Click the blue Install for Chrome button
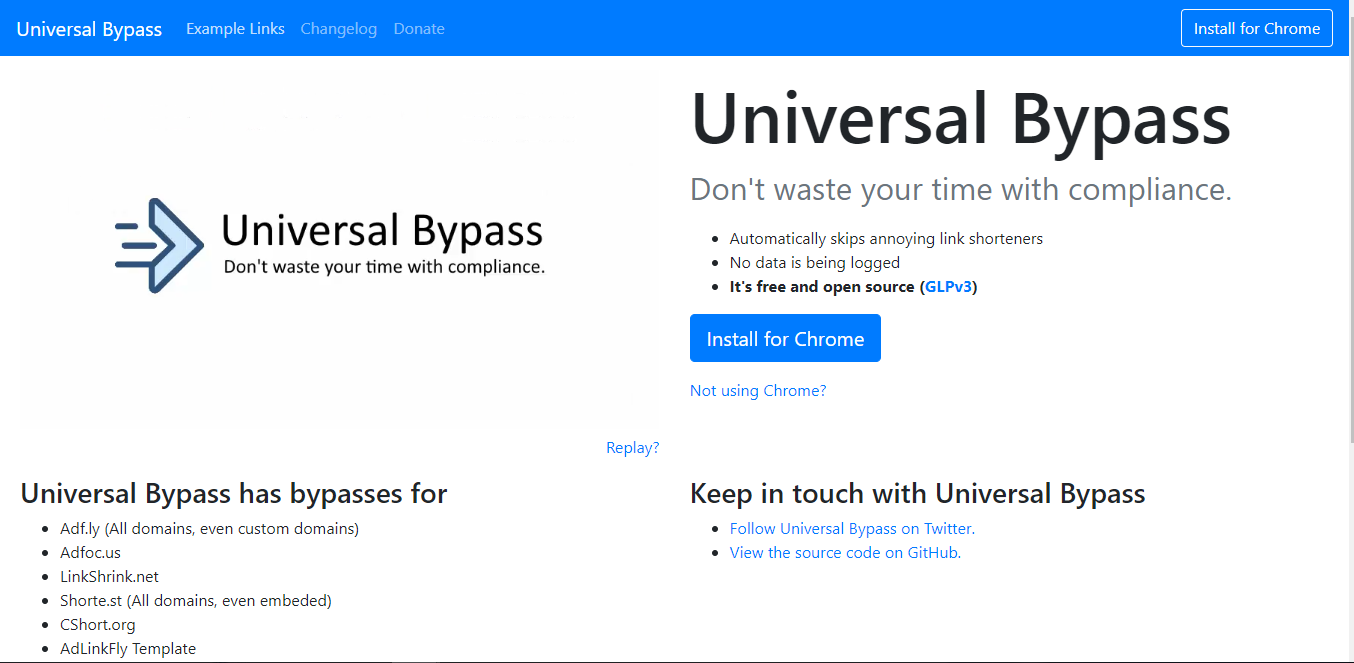Screen dimensions: 1354x663 [785, 338]
